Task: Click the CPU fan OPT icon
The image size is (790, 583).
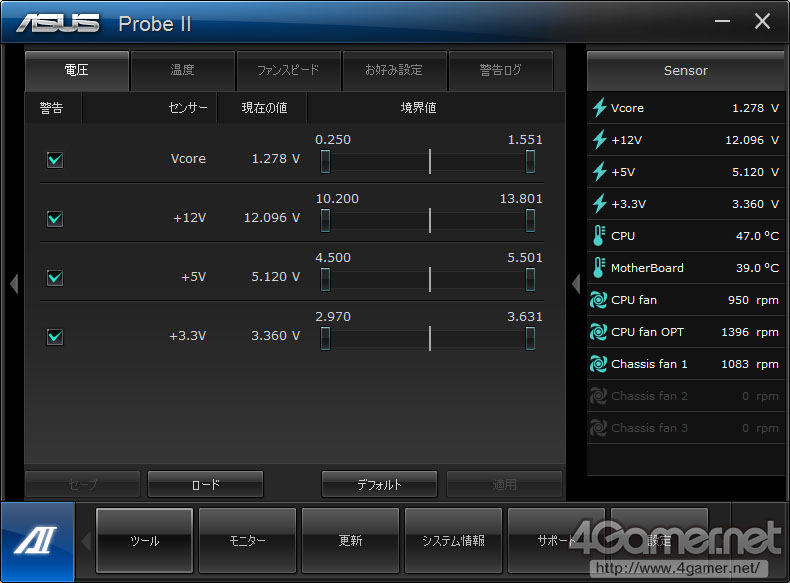Action: (598, 332)
